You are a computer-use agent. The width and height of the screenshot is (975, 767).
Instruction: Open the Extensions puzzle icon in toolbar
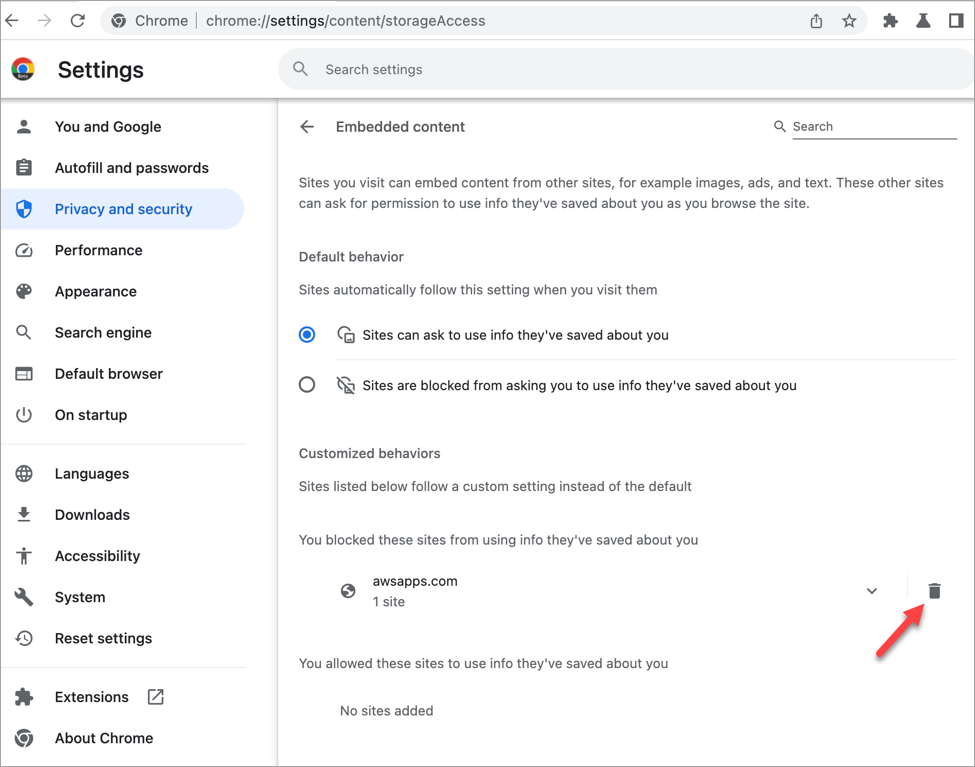click(x=890, y=21)
